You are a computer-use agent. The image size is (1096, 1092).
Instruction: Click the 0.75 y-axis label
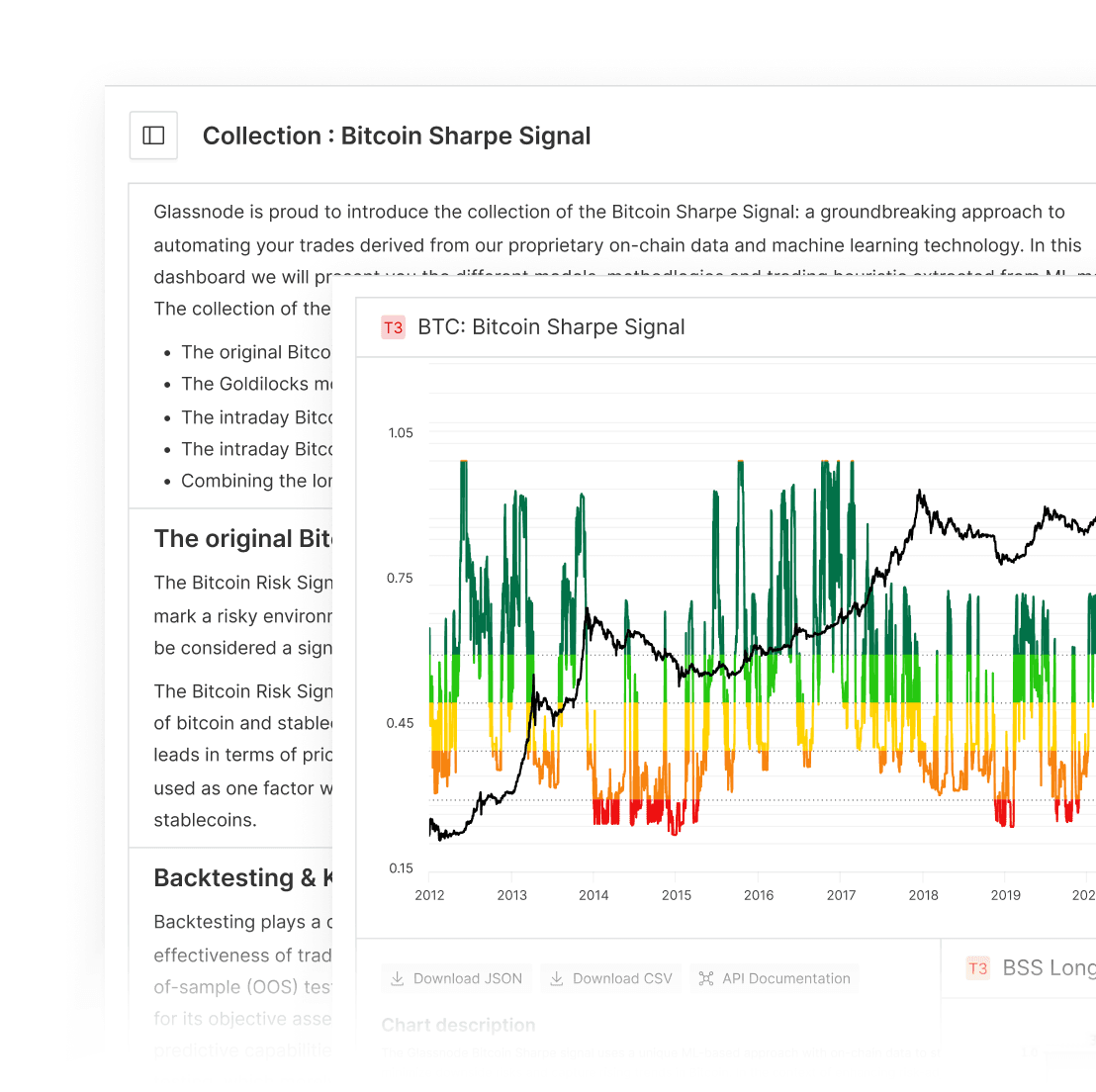[x=400, y=578]
